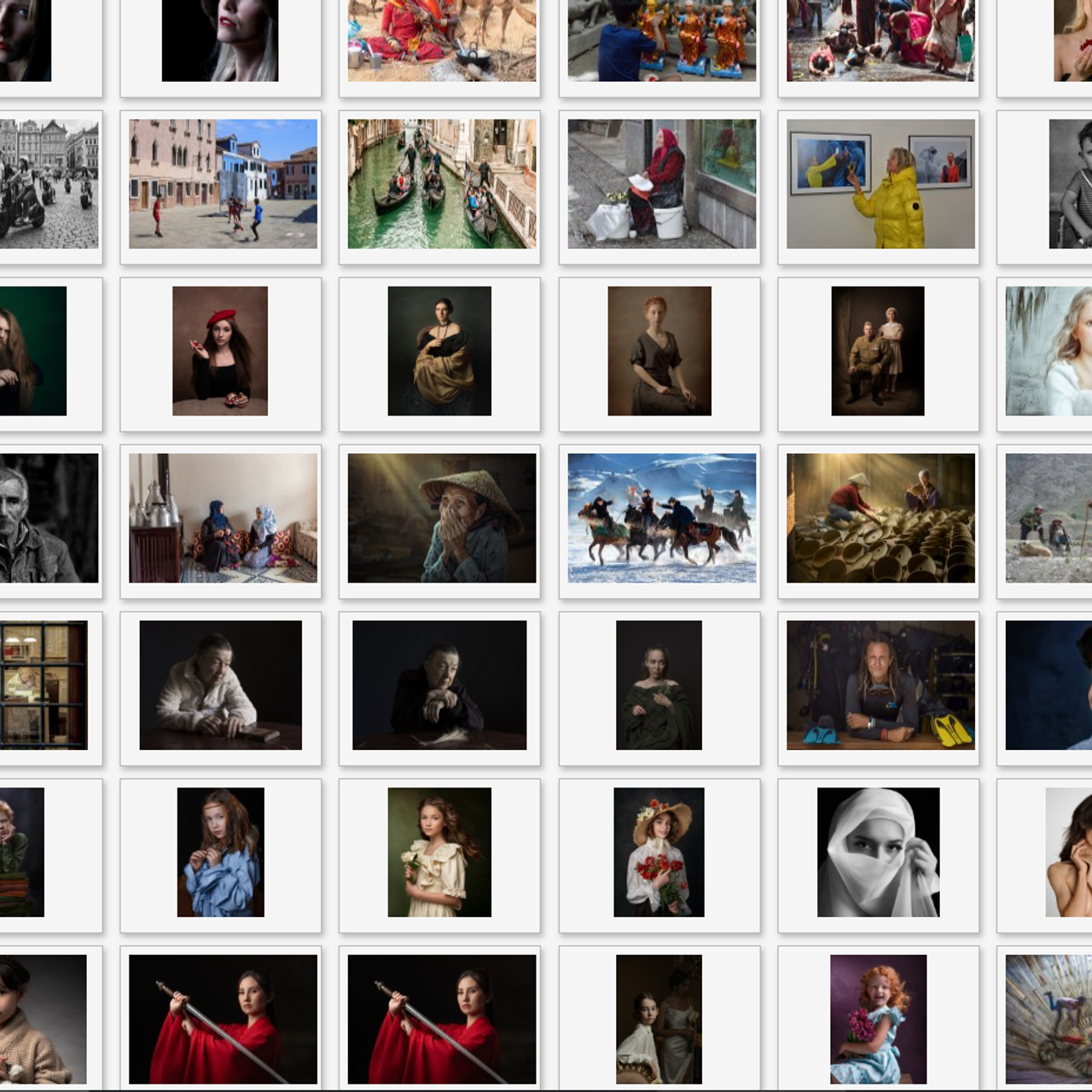Image resolution: width=1092 pixels, height=1092 pixels.
Task: Select the girl in blue shirt portrait
Action: (220, 853)
